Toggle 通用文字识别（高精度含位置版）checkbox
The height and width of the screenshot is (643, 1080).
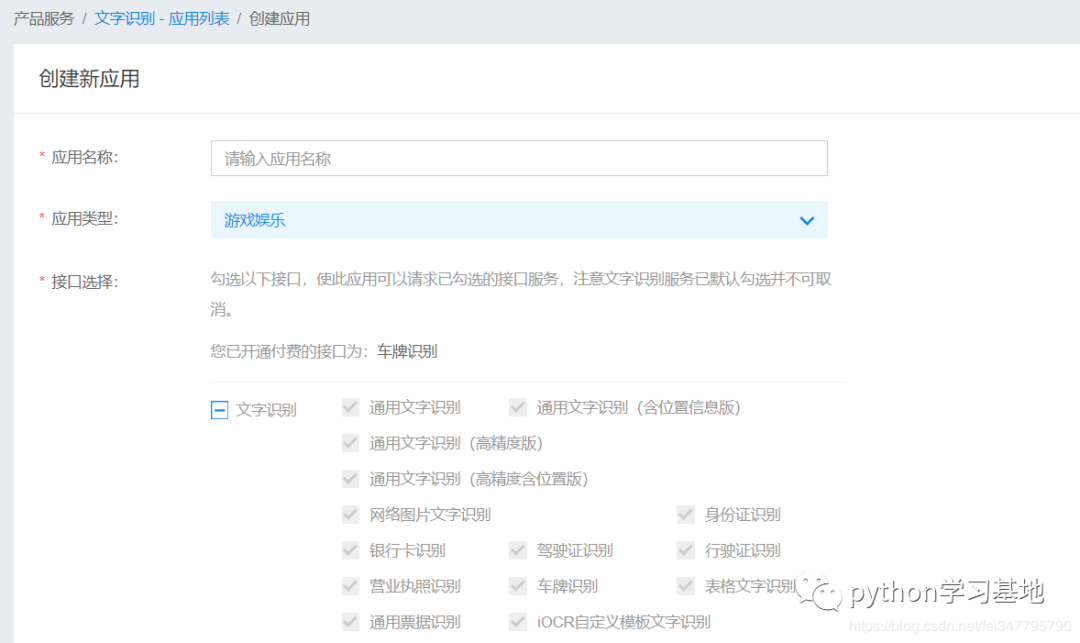pos(351,479)
